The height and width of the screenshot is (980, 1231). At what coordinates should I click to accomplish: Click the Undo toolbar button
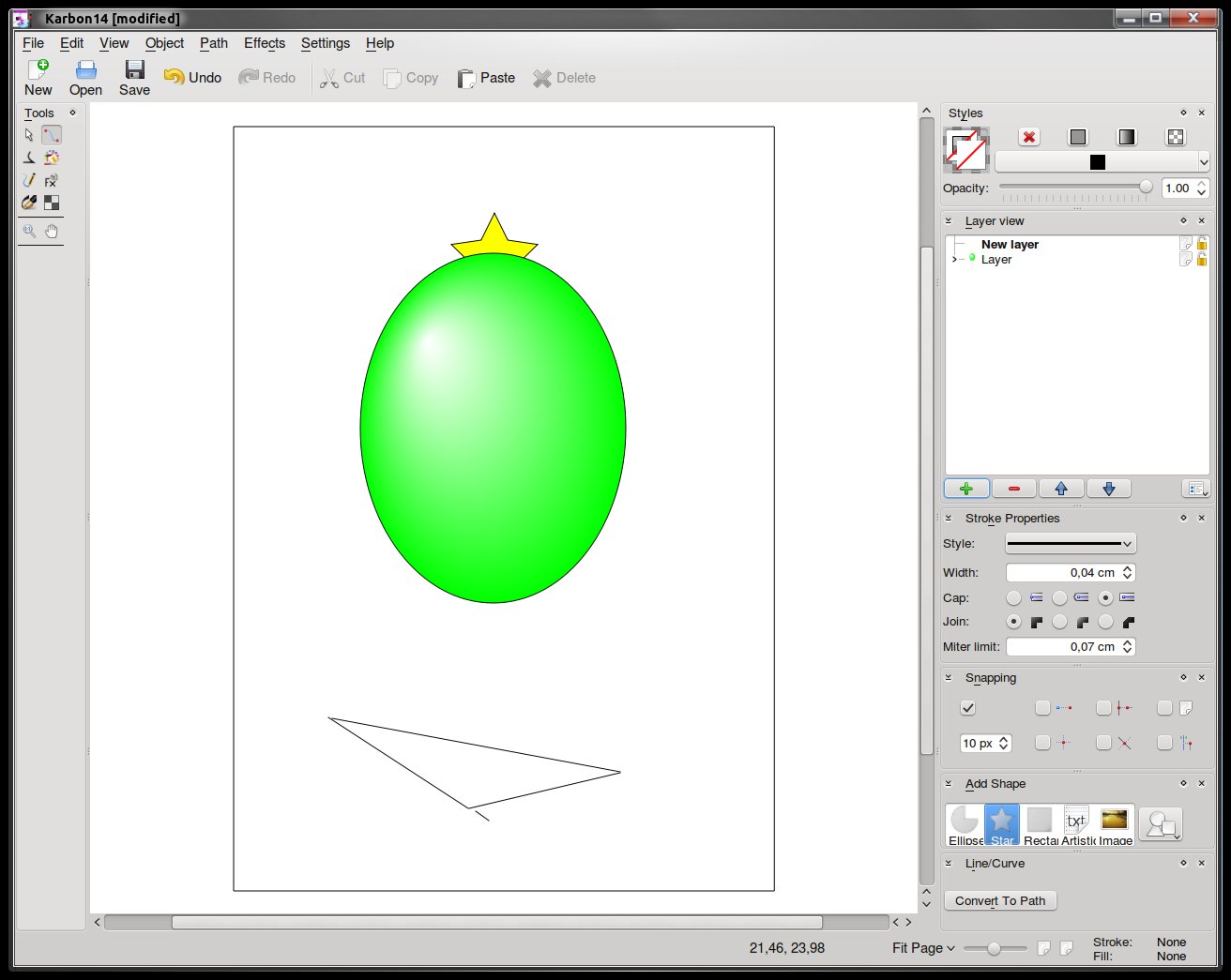(x=192, y=78)
